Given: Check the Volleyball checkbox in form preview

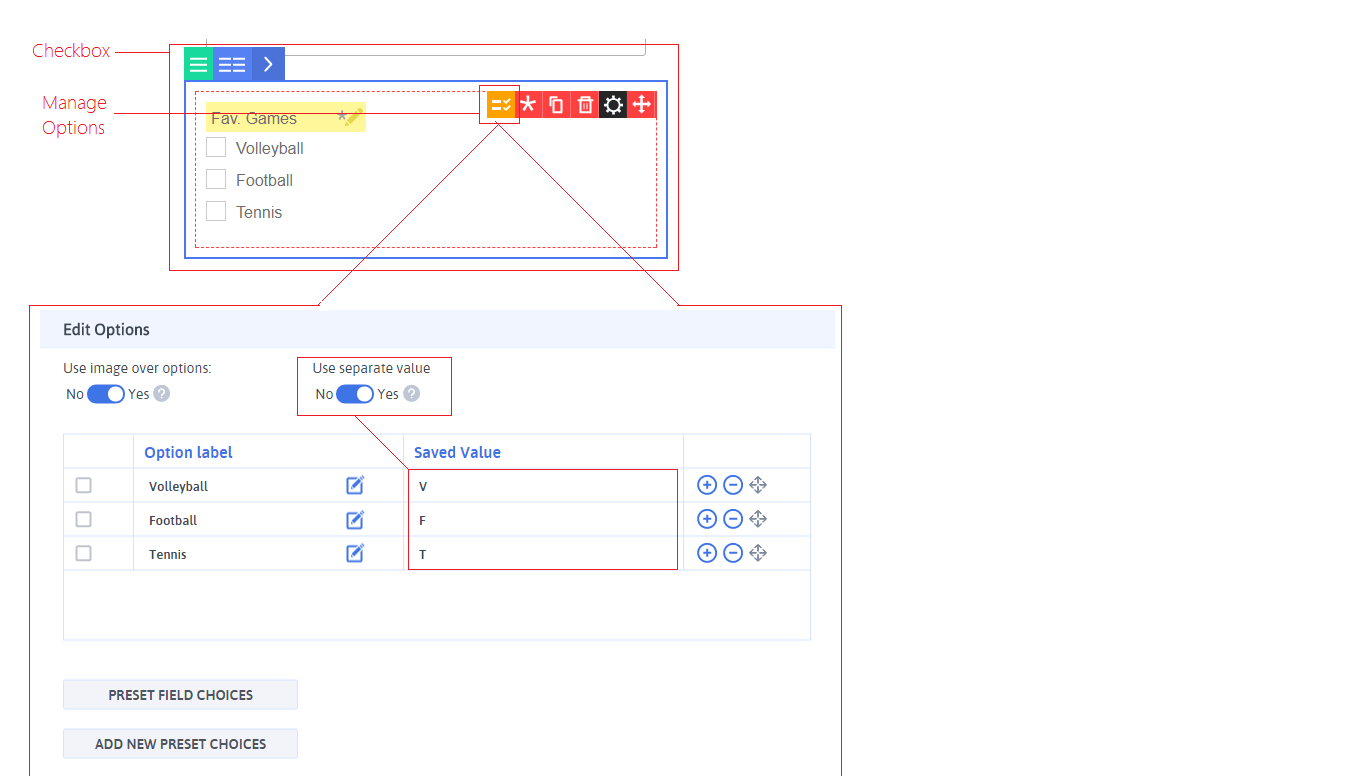Looking at the screenshot, I should (216, 148).
